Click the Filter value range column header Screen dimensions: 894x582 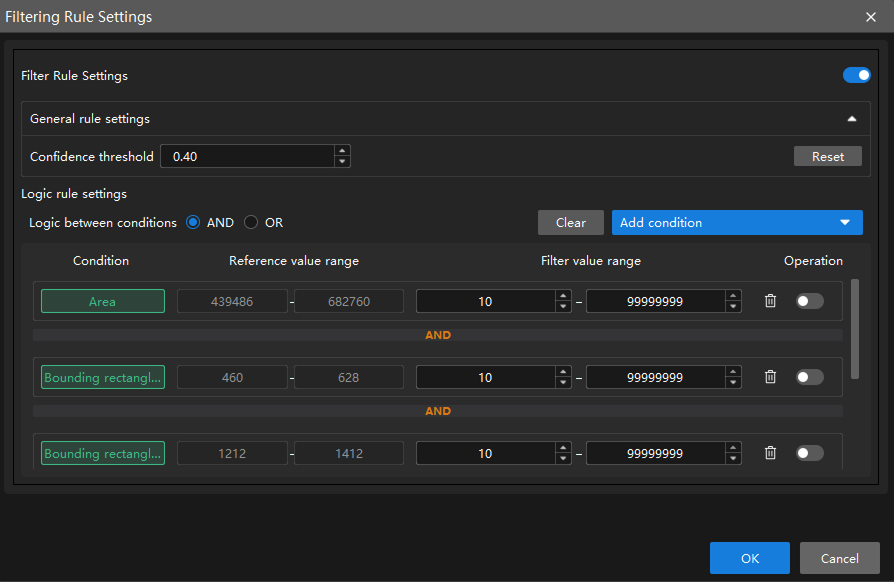click(x=591, y=261)
